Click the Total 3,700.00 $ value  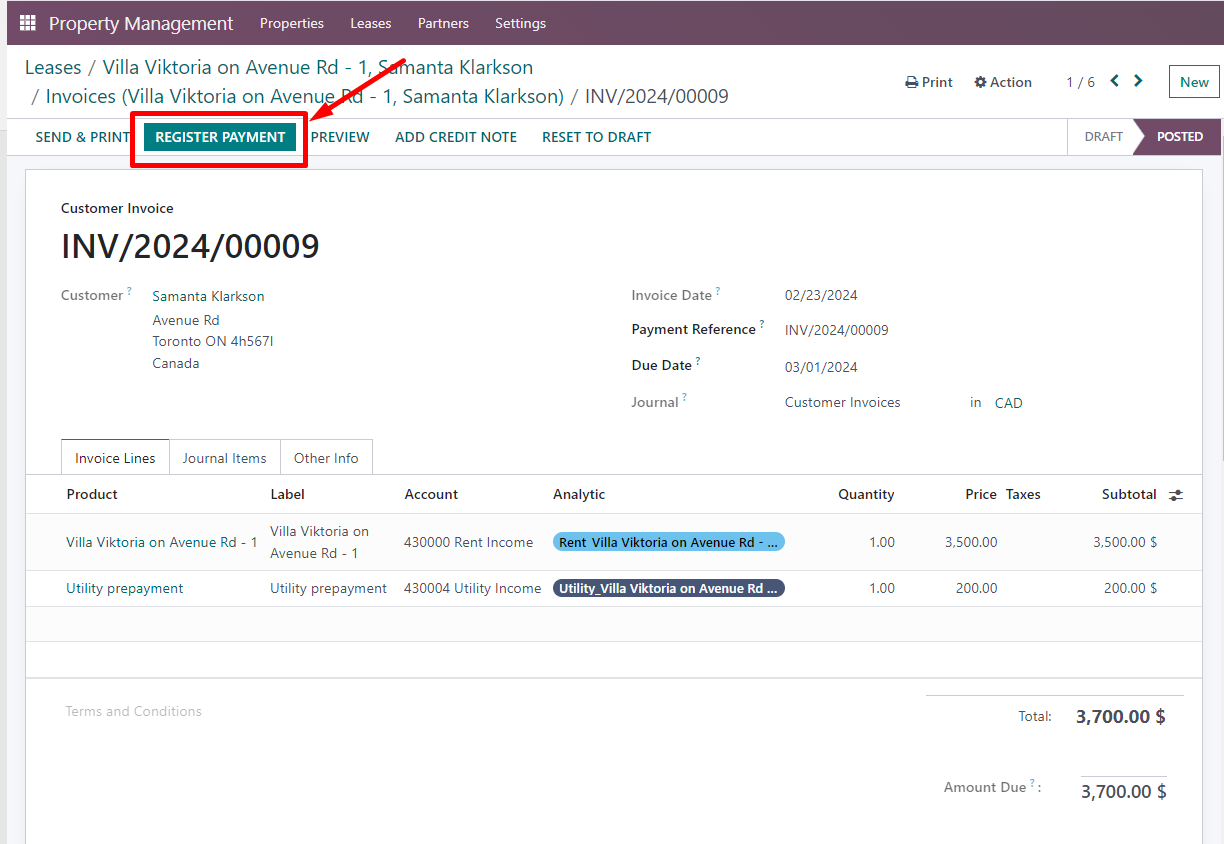point(1121,716)
